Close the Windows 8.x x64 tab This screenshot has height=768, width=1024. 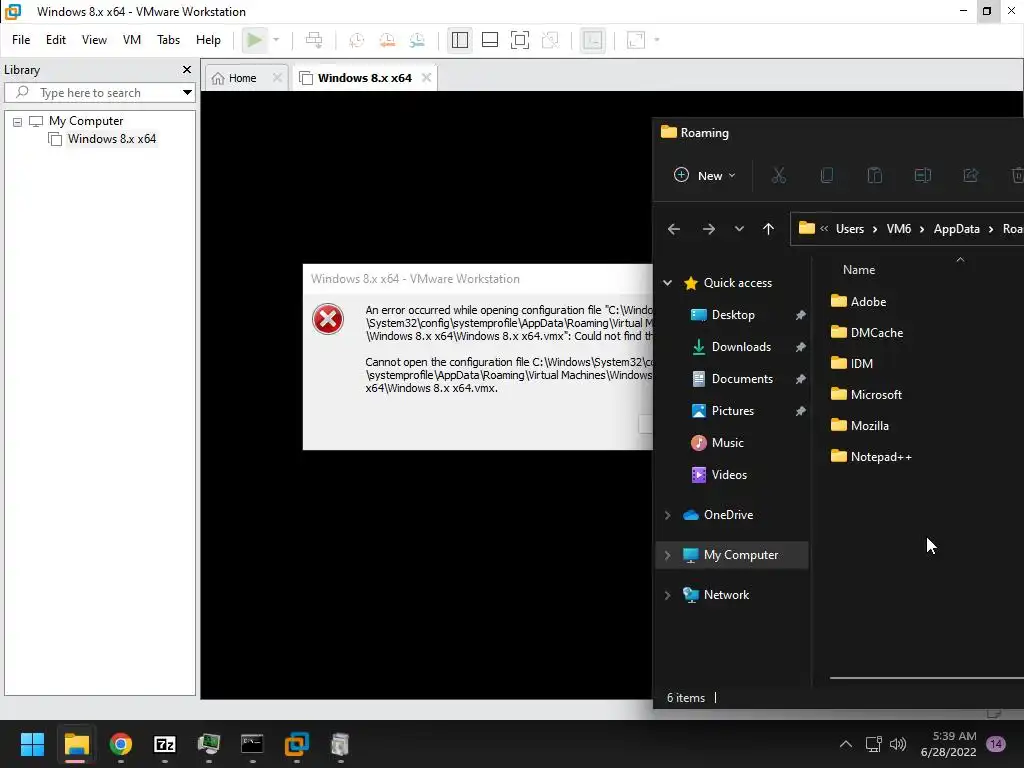tap(426, 78)
